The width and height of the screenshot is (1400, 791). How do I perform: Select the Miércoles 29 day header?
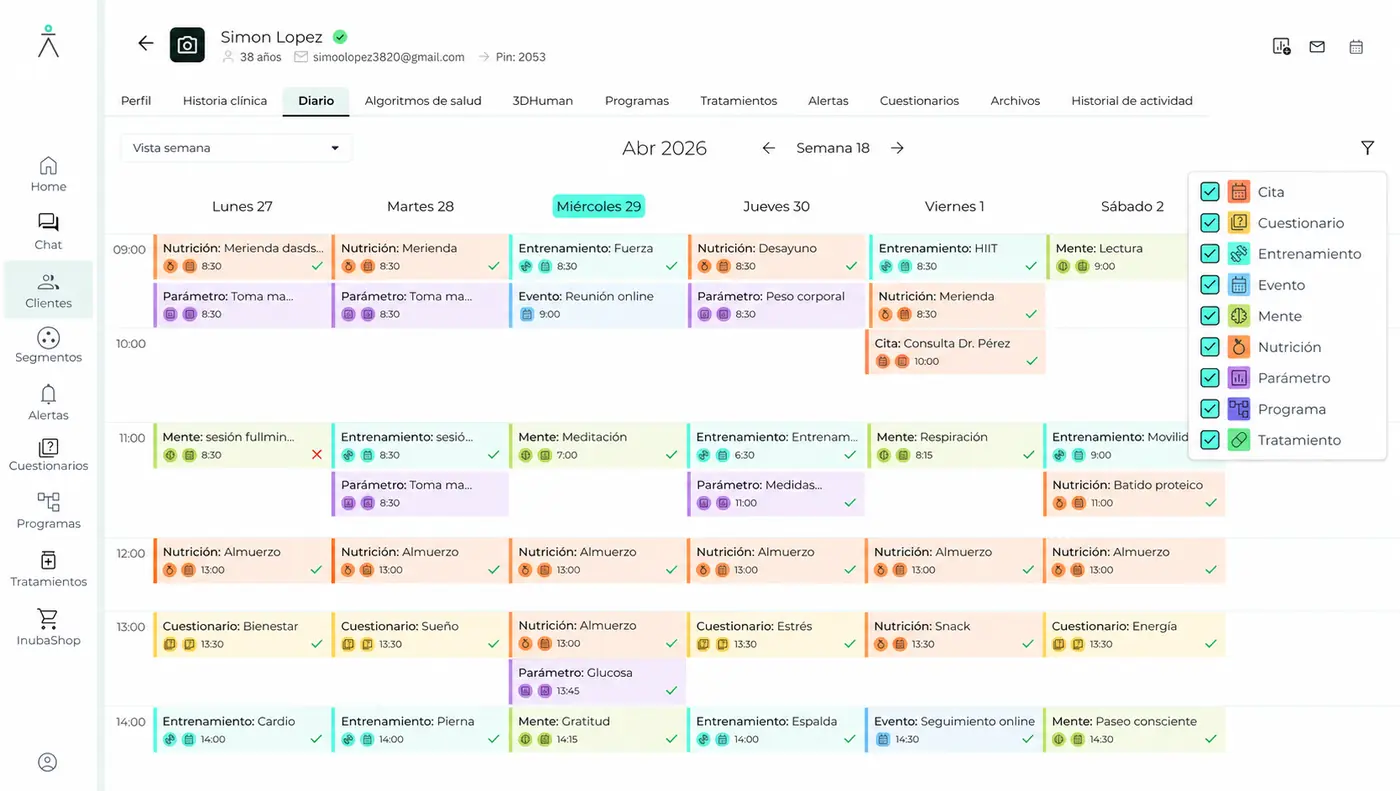pos(599,206)
